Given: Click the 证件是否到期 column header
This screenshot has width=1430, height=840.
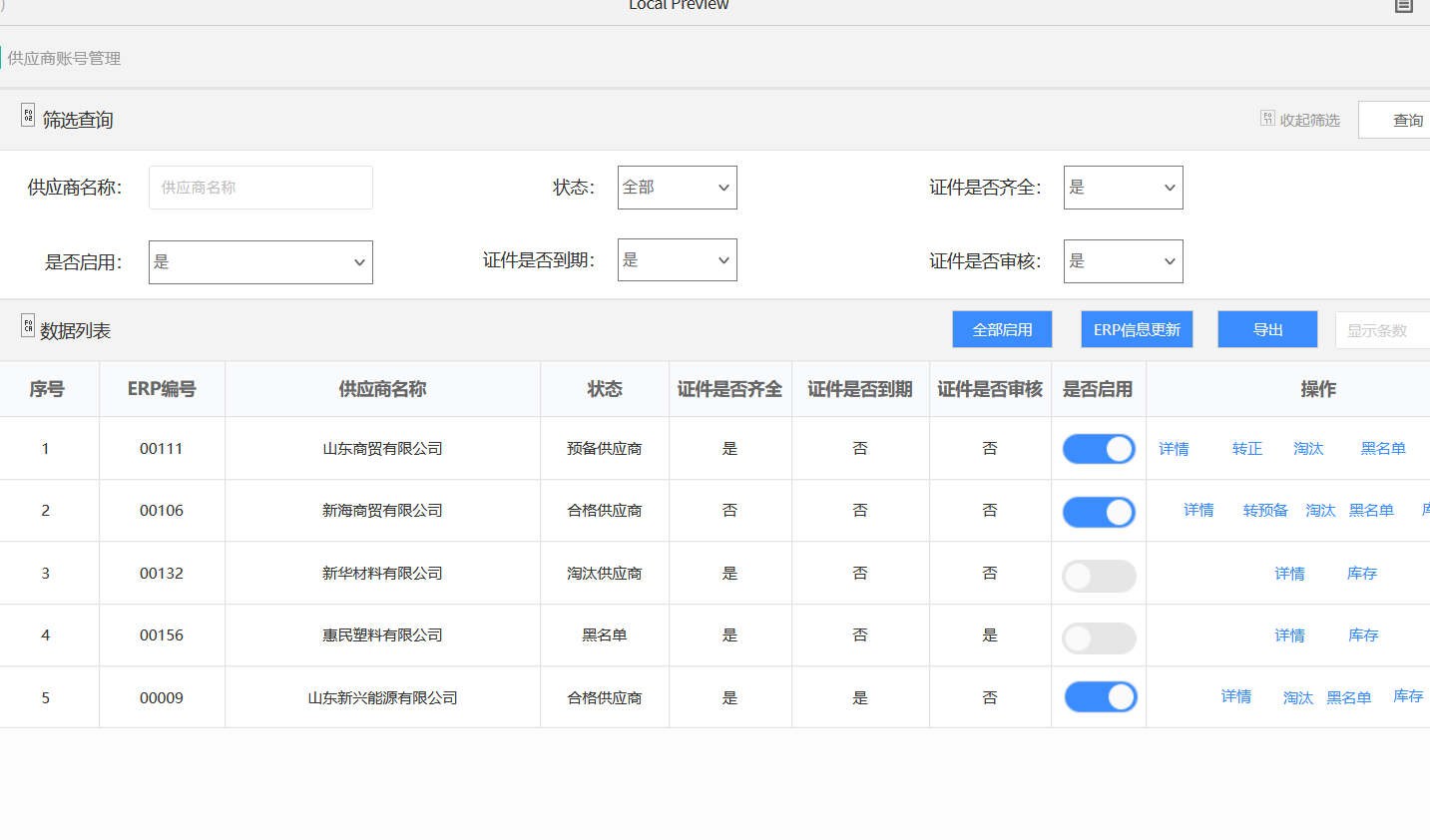Looking at the screenshot, I should 860,389.
